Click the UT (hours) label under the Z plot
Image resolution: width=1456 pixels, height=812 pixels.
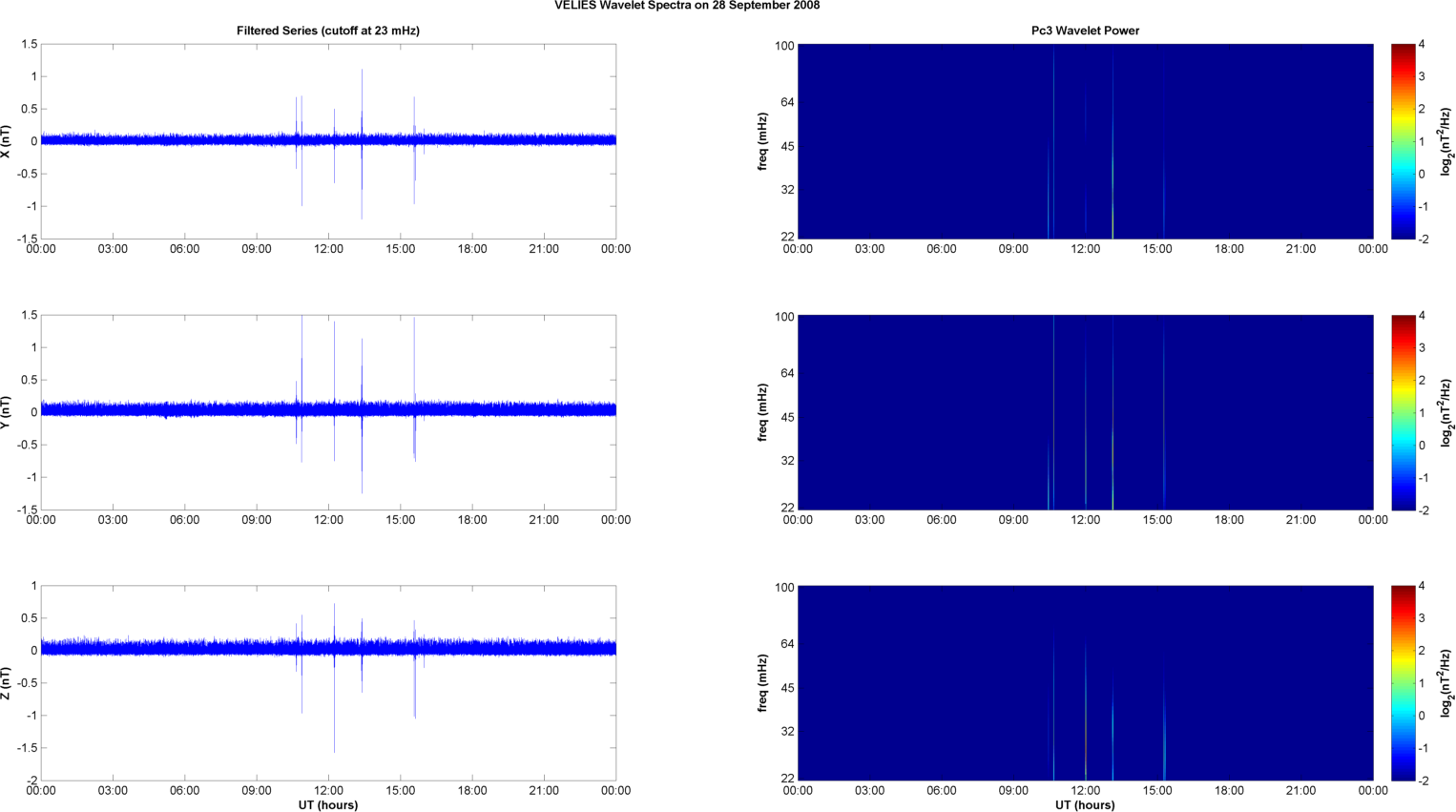328,805
